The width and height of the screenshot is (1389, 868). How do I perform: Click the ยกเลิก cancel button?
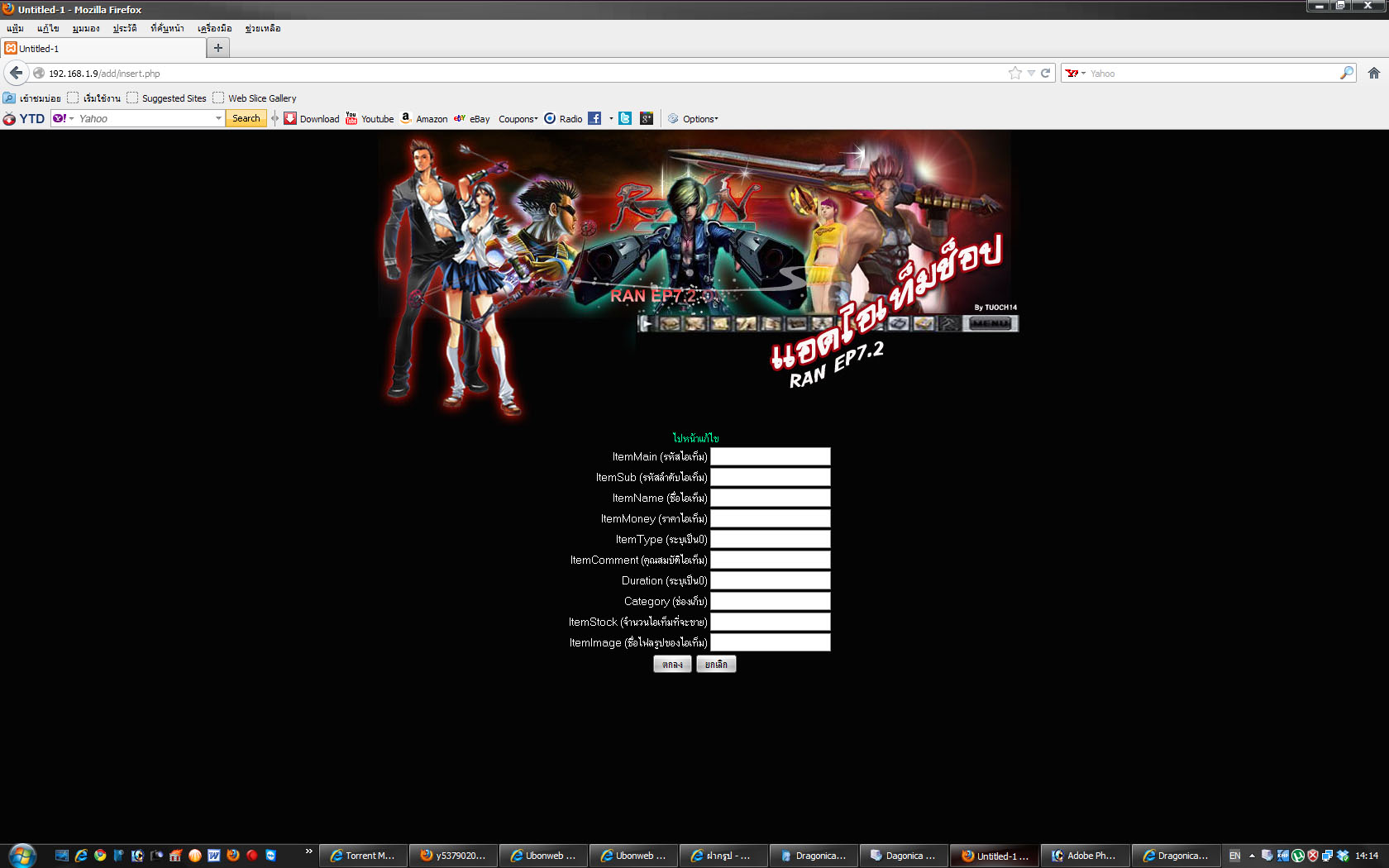click(x=716, y=665)
